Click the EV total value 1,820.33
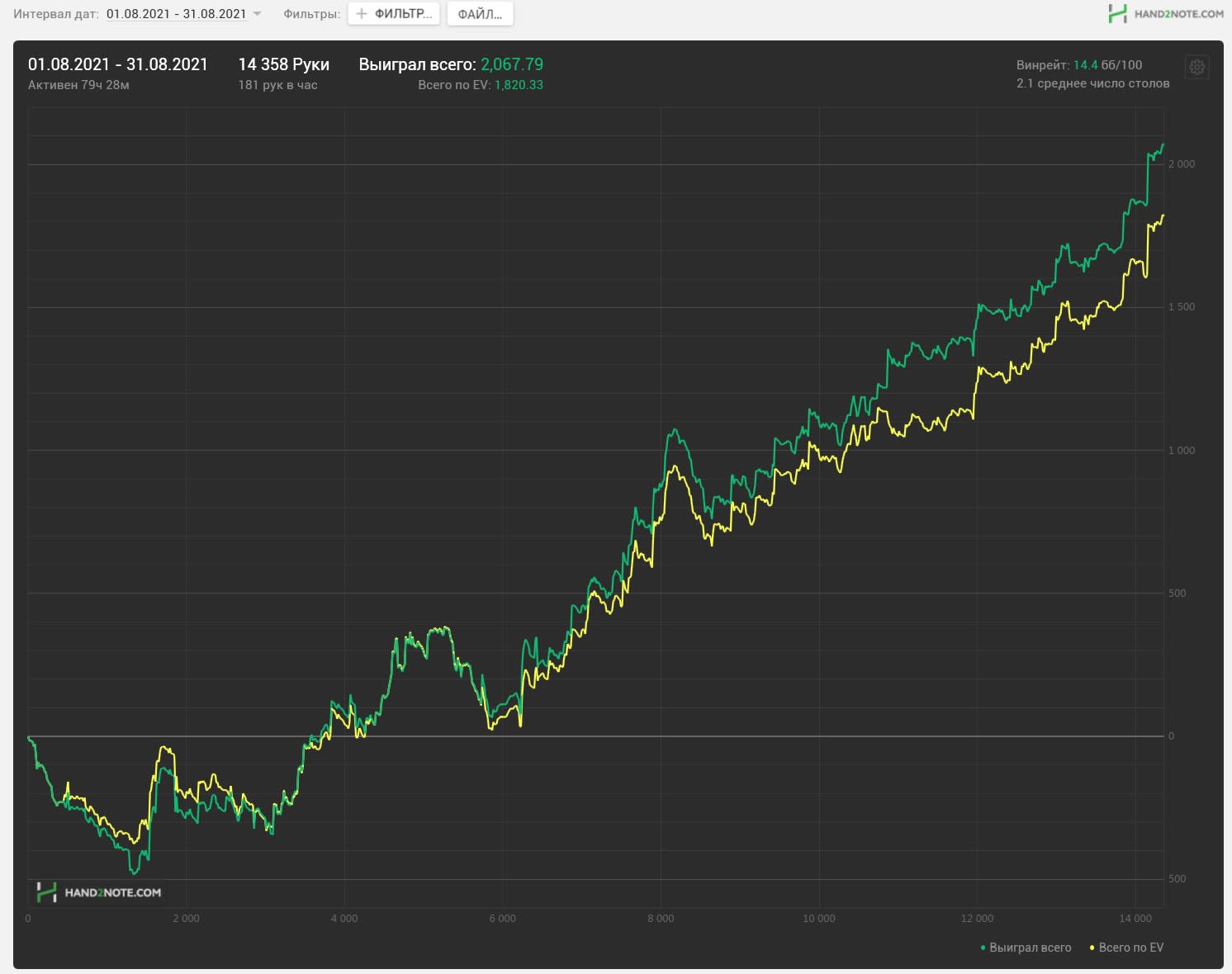Image resolution: width=1232 pixels, height=974 pixels. click(519, 85)
